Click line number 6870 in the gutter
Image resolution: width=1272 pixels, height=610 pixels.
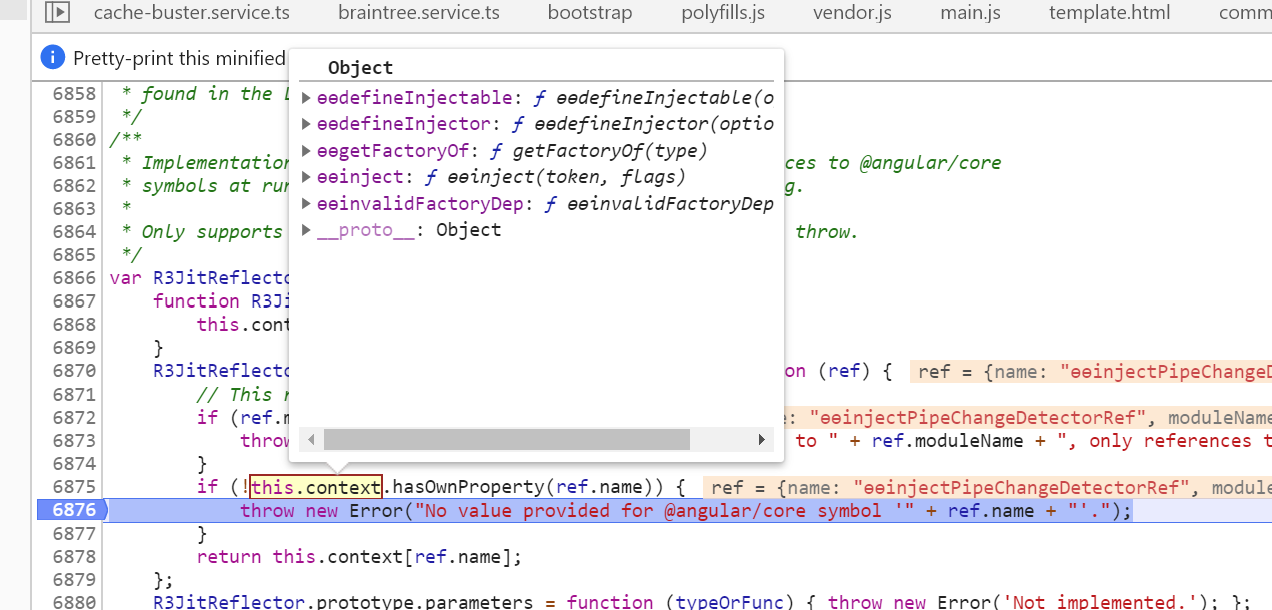coord(74,372)
